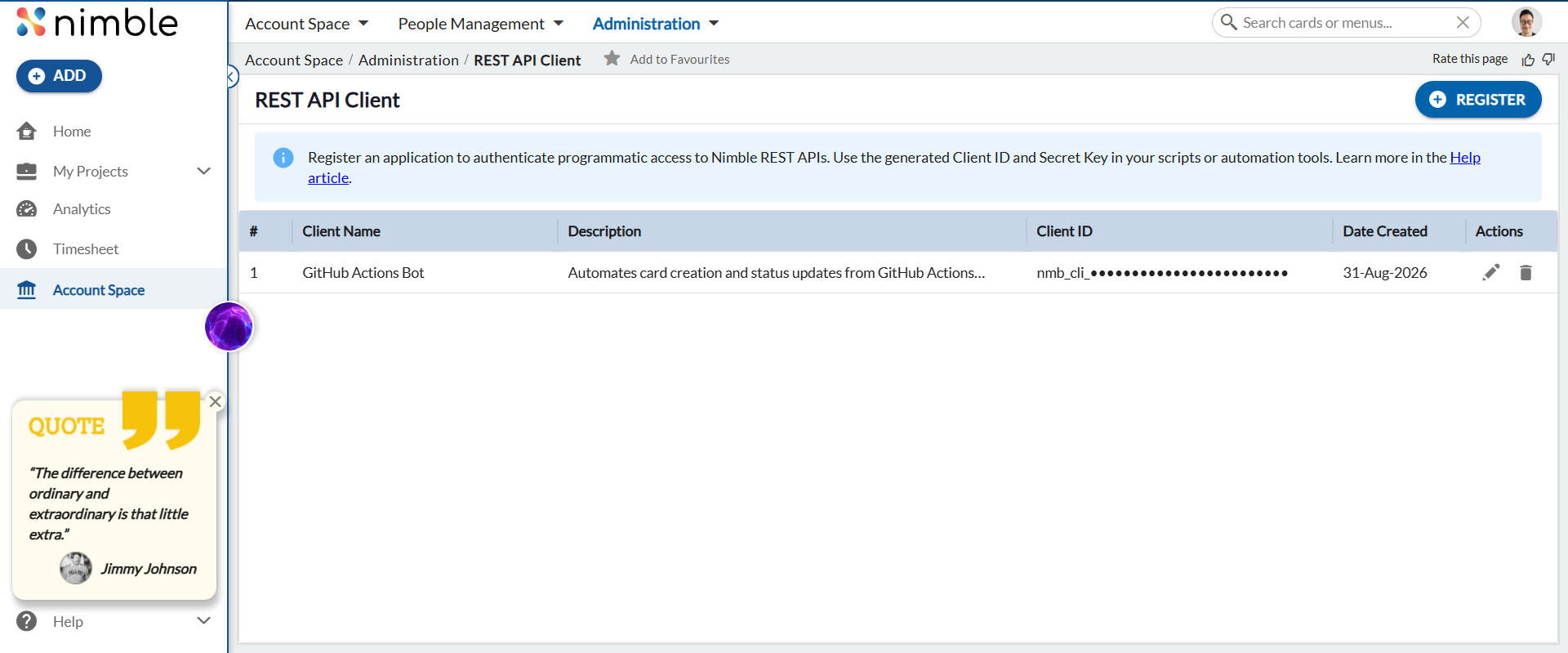Screen dimensions: 1568x653
Task: Click the REST API Client page title
Action: [327, 100]
